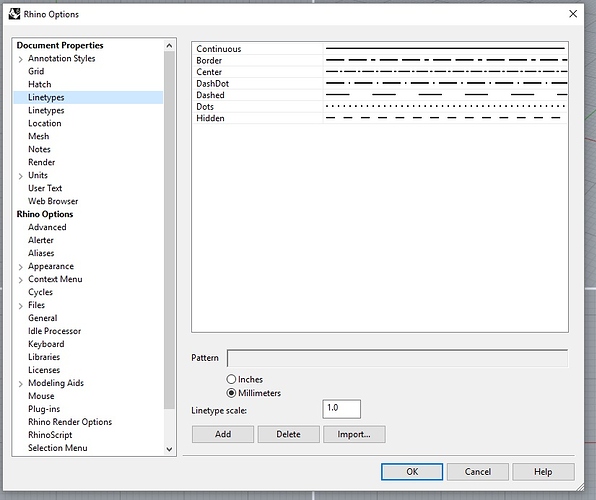Click the Linetype scale value field

pyautogui.click(x=341, y=409)
